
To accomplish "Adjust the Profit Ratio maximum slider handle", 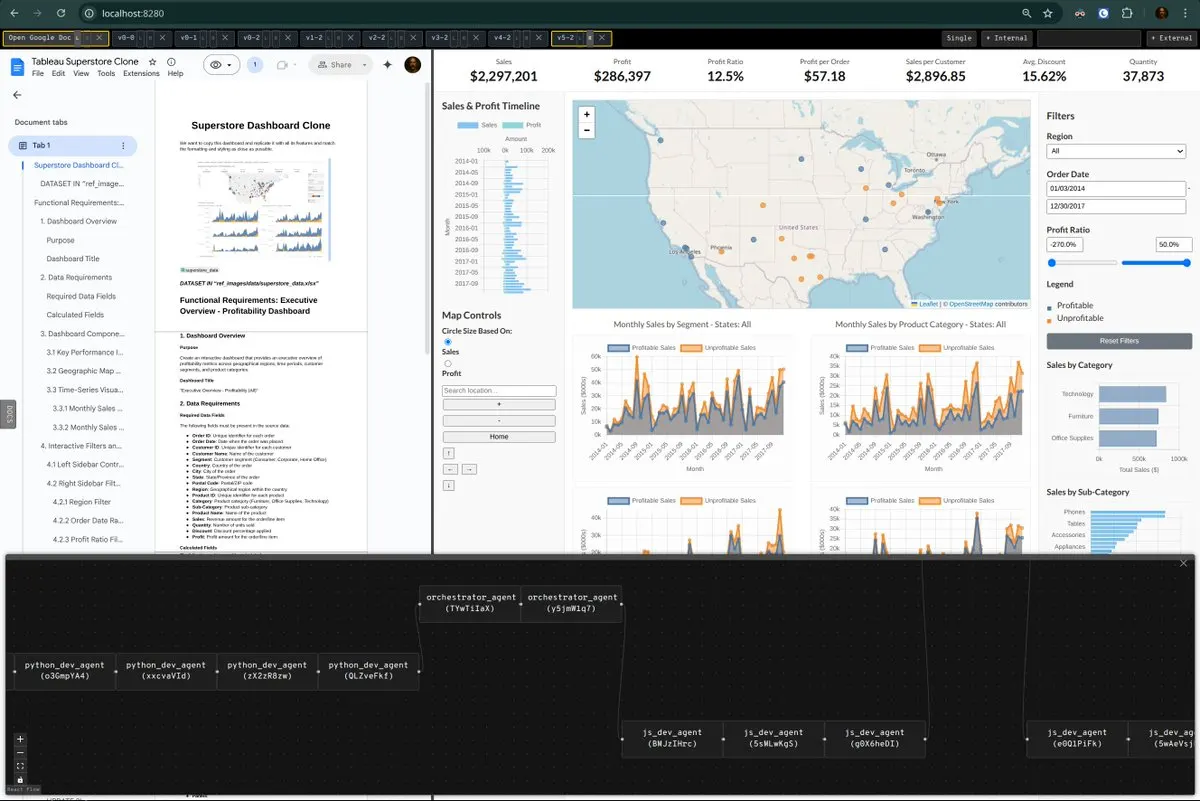I will click(x=1186, y=263).
